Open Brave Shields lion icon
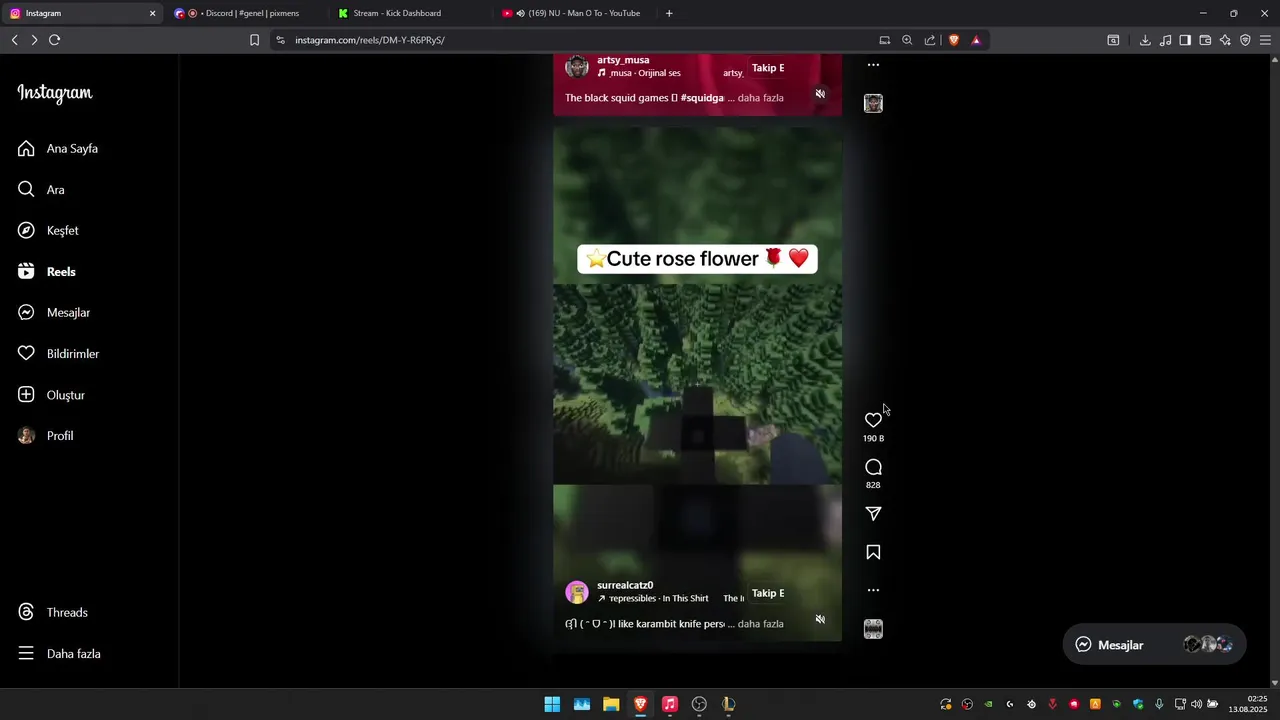 coord(954,40)
